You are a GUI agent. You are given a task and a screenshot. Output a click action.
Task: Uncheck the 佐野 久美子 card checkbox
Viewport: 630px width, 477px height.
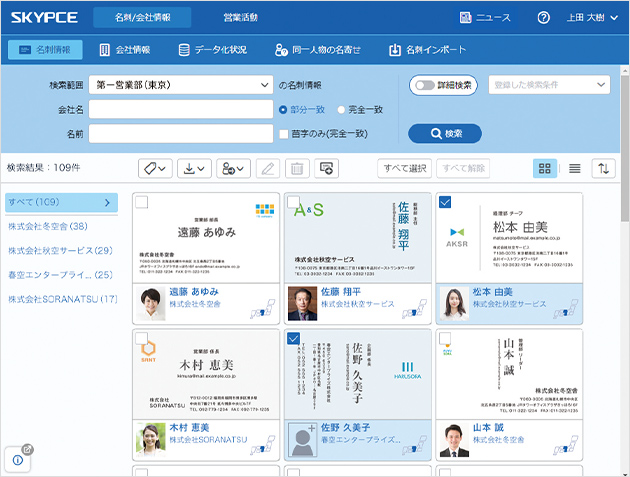(293, 338)
